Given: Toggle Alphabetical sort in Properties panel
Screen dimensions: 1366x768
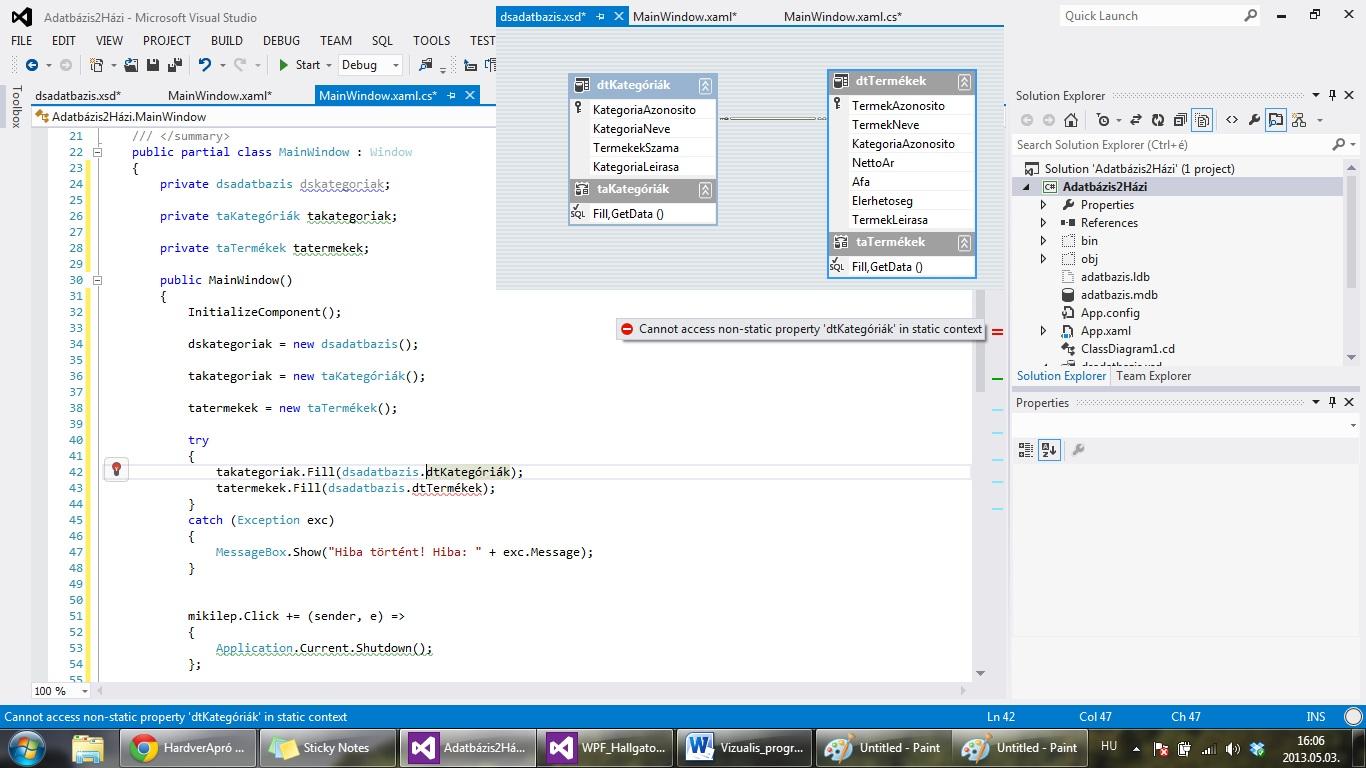Looking at the screenshot, I should coord(1049,450).
